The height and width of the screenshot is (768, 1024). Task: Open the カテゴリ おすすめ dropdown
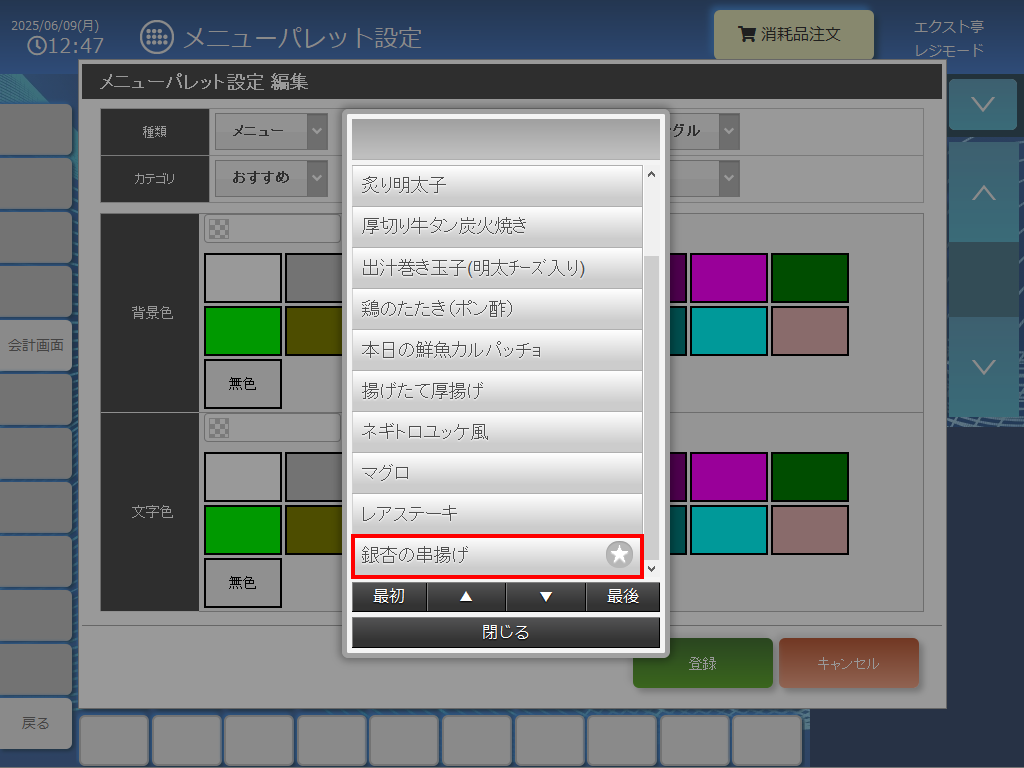(272, 178)
